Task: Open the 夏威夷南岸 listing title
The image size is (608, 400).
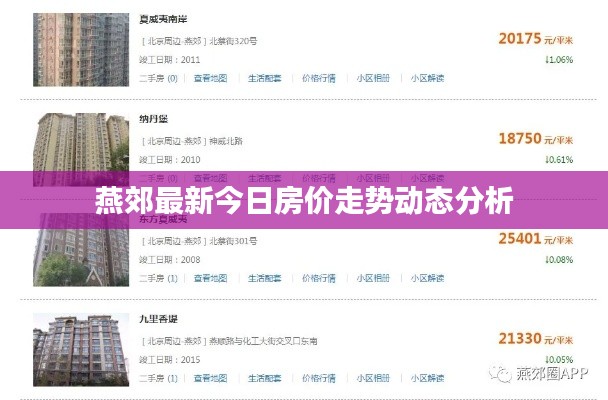Action: coord(163,19)
